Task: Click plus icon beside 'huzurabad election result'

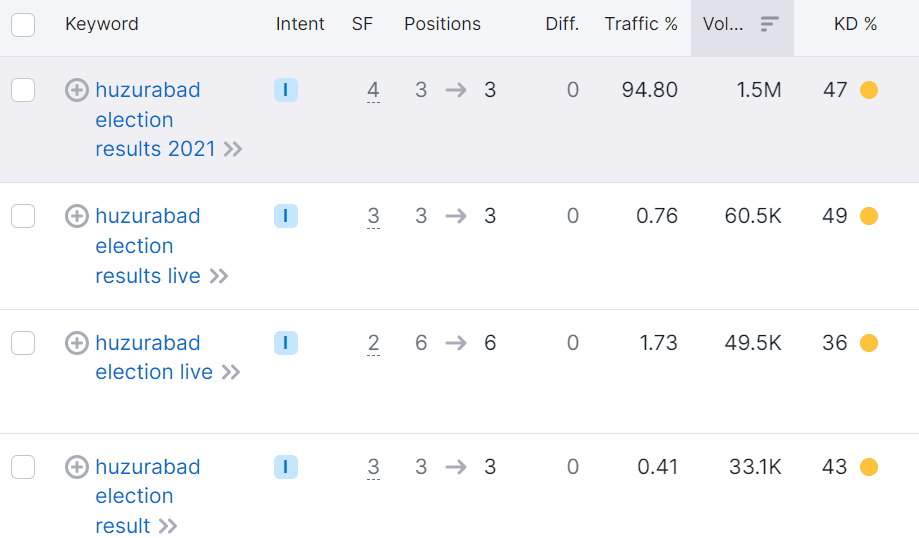Action: [76, 467]
